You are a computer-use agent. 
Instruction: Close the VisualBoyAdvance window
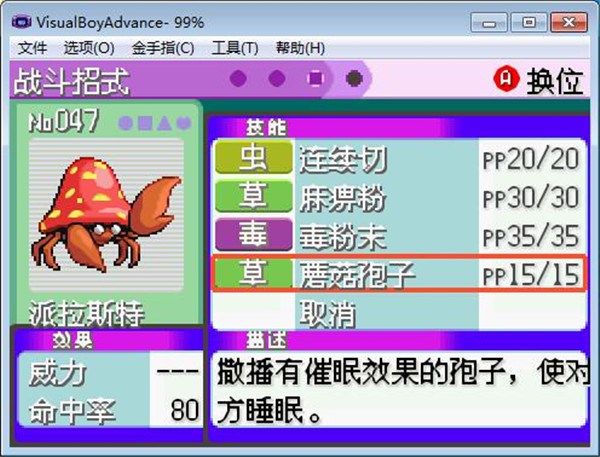[569, 23]
